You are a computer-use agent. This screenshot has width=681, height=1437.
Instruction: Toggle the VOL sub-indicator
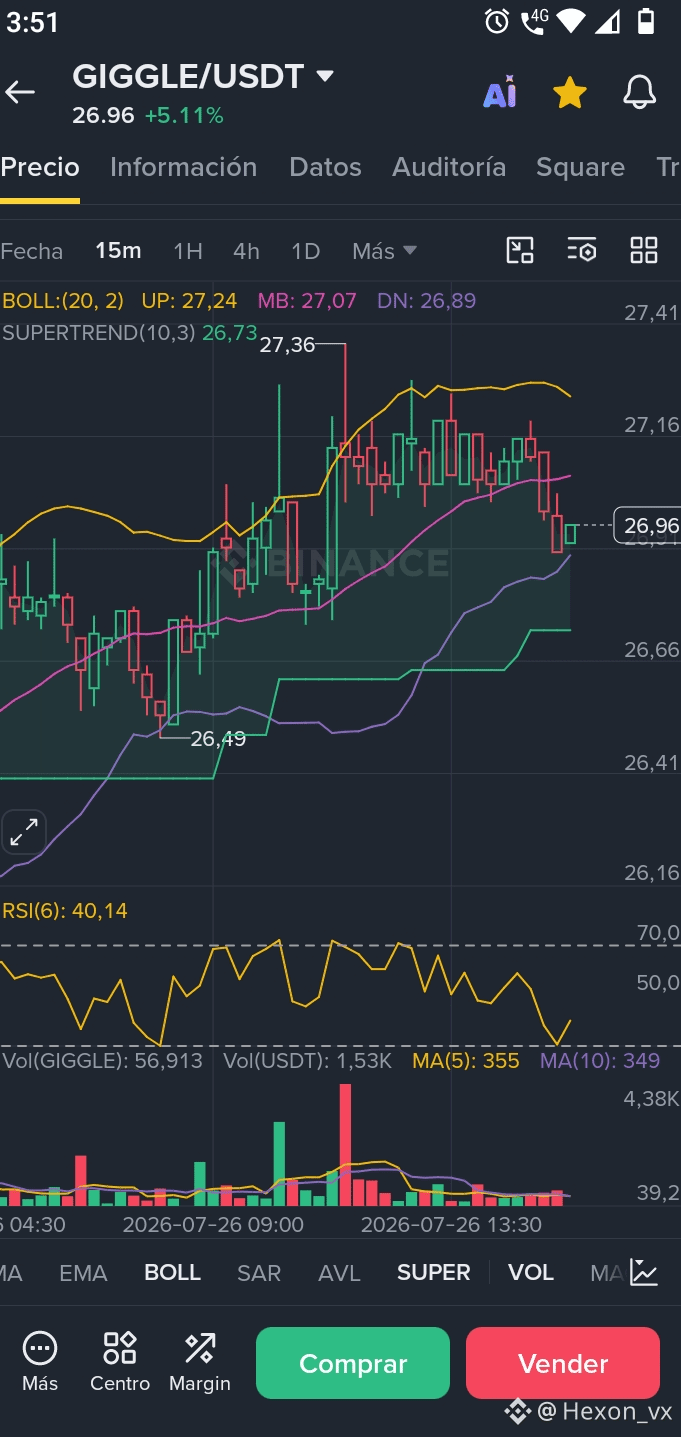click(x=531, y=1273)
